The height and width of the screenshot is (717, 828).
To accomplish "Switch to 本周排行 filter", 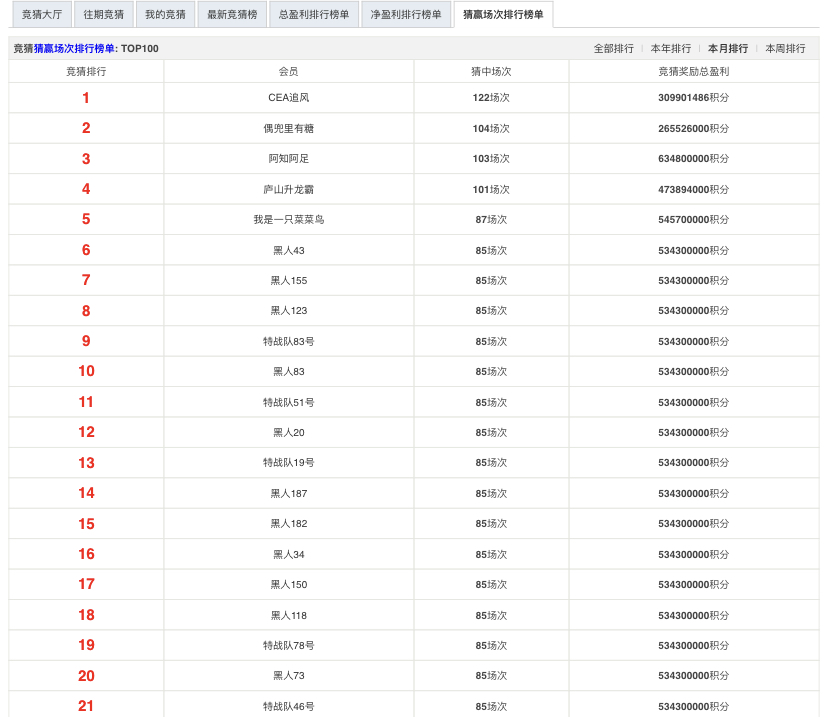I will [785, 48].
